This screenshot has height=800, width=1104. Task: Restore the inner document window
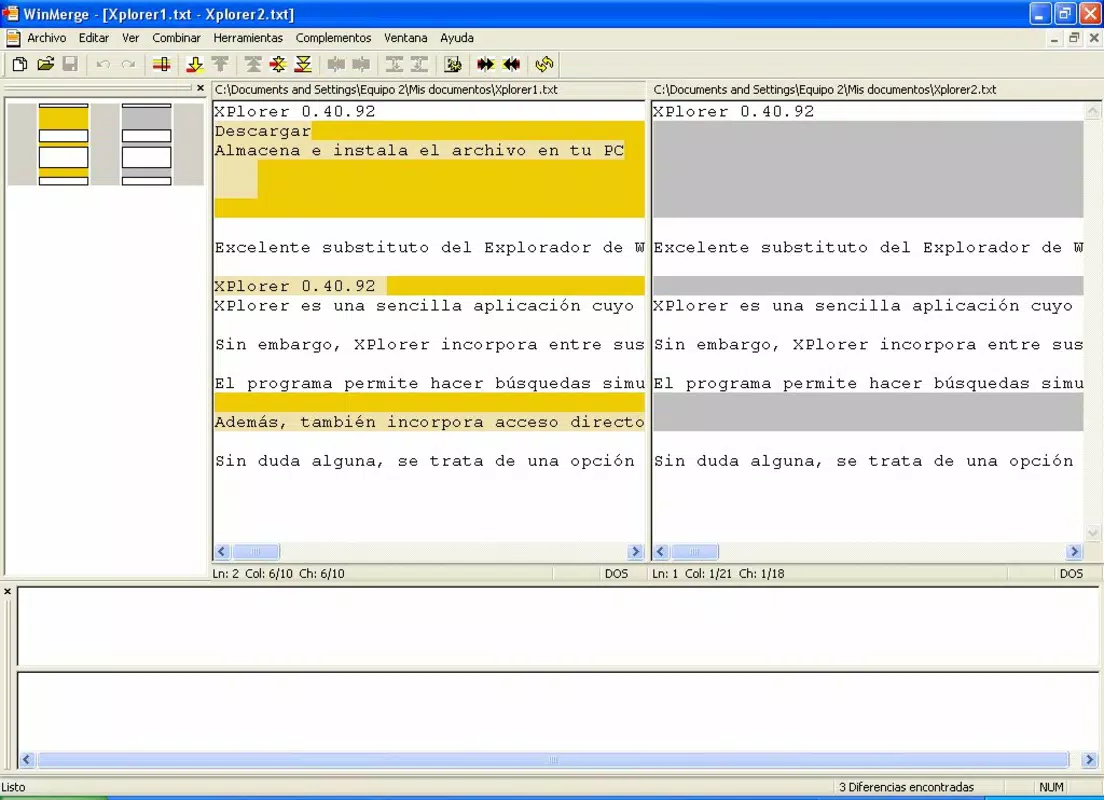coord(1074,38)
